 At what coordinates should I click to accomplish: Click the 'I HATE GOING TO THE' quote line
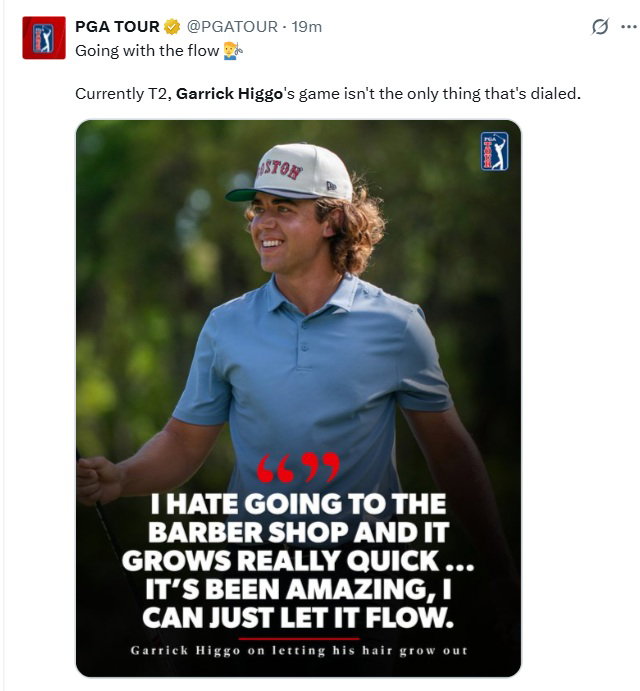click(x=298, y=505)
